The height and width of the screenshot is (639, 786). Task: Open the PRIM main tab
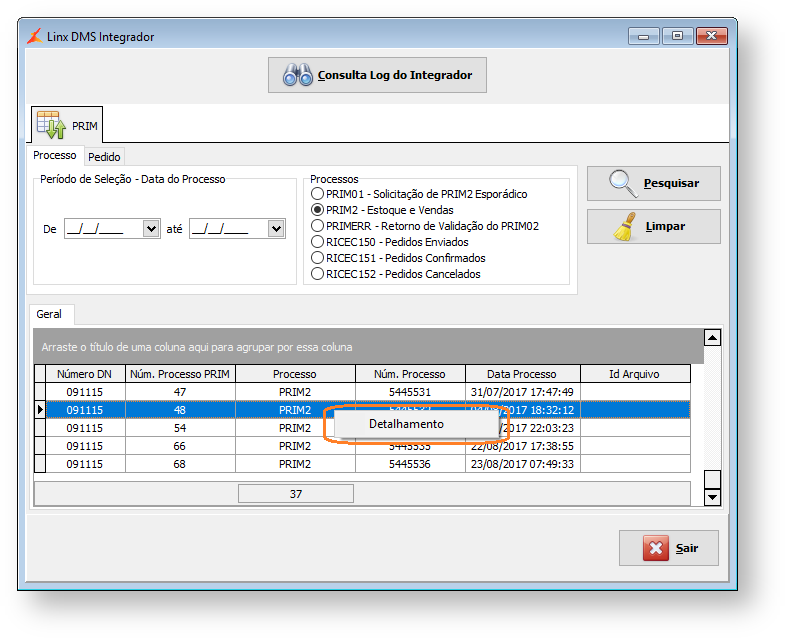67,125
